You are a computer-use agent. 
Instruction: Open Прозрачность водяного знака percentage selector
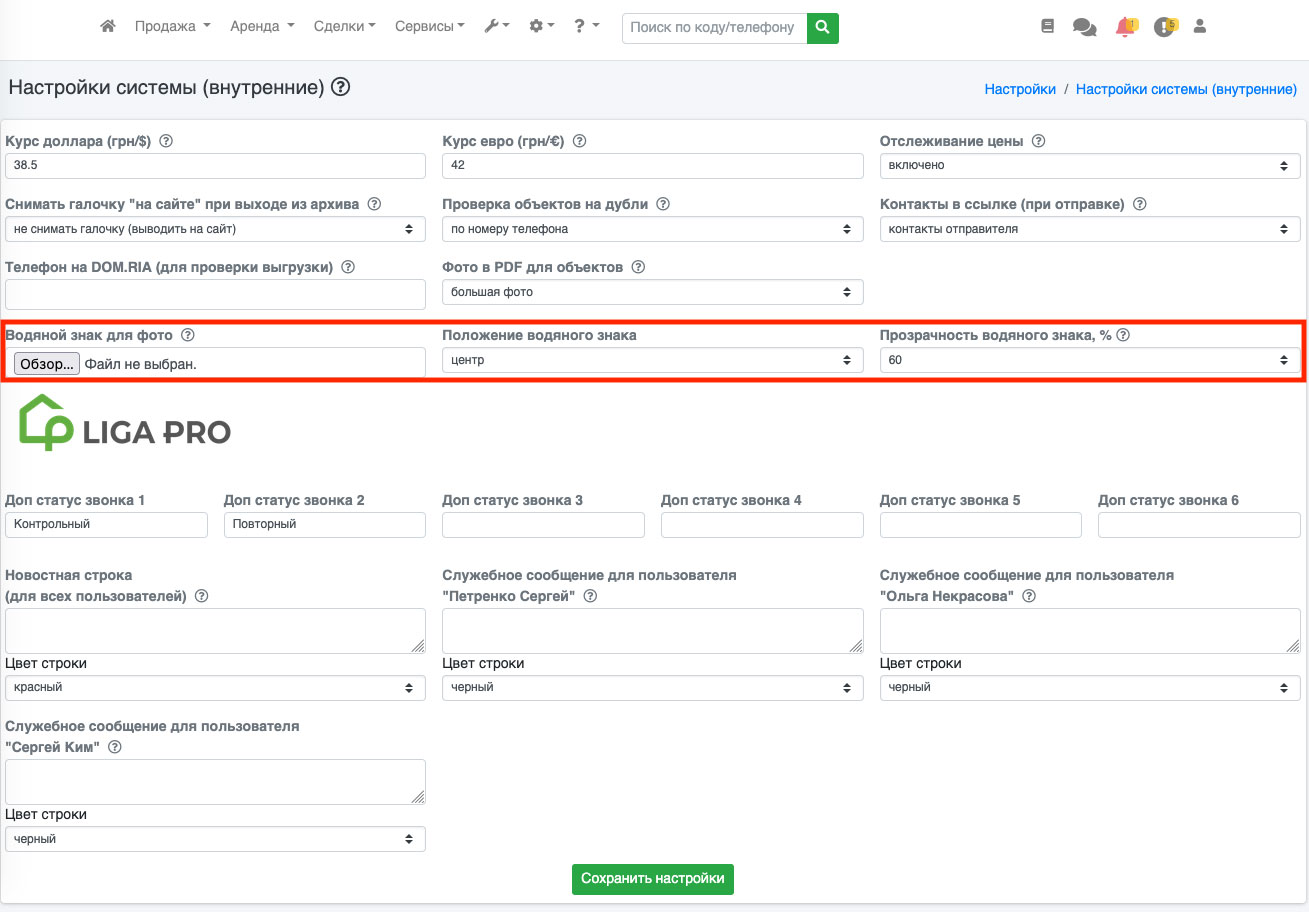(1090, 360)
